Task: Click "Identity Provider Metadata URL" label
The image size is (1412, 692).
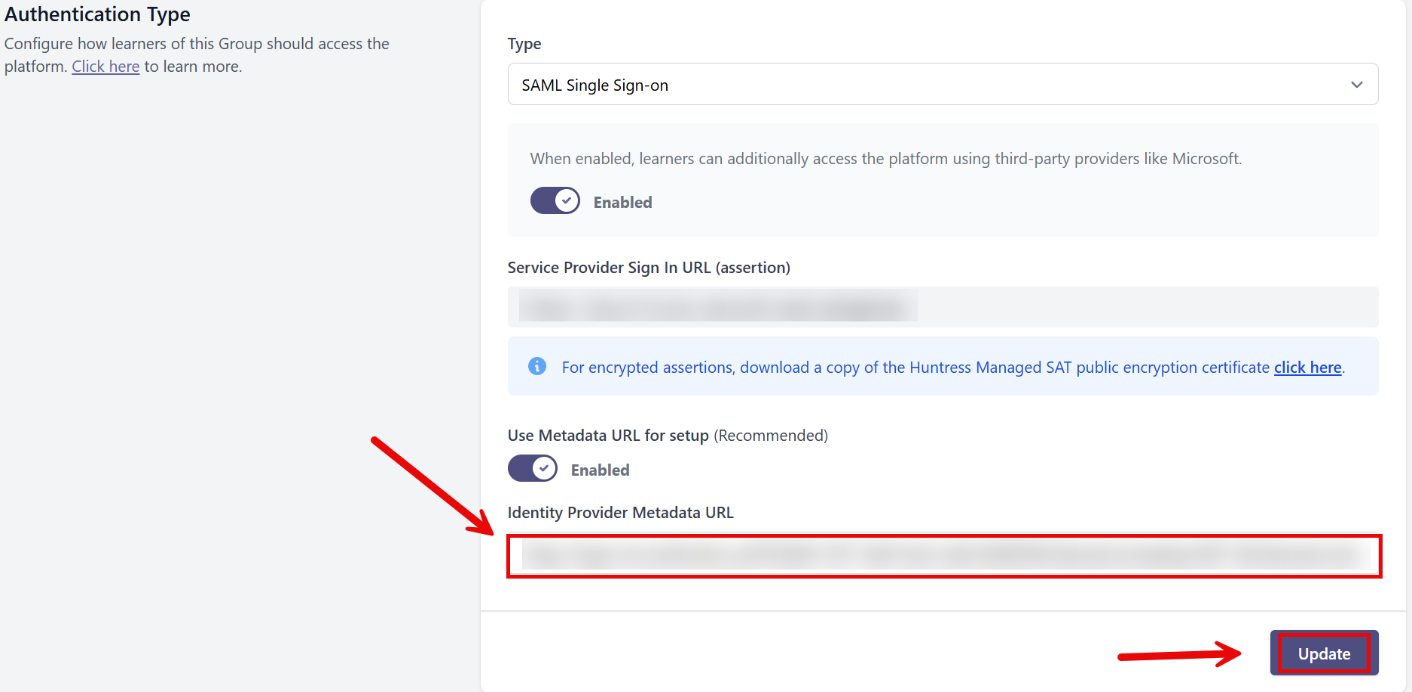Action: [620, 512]
